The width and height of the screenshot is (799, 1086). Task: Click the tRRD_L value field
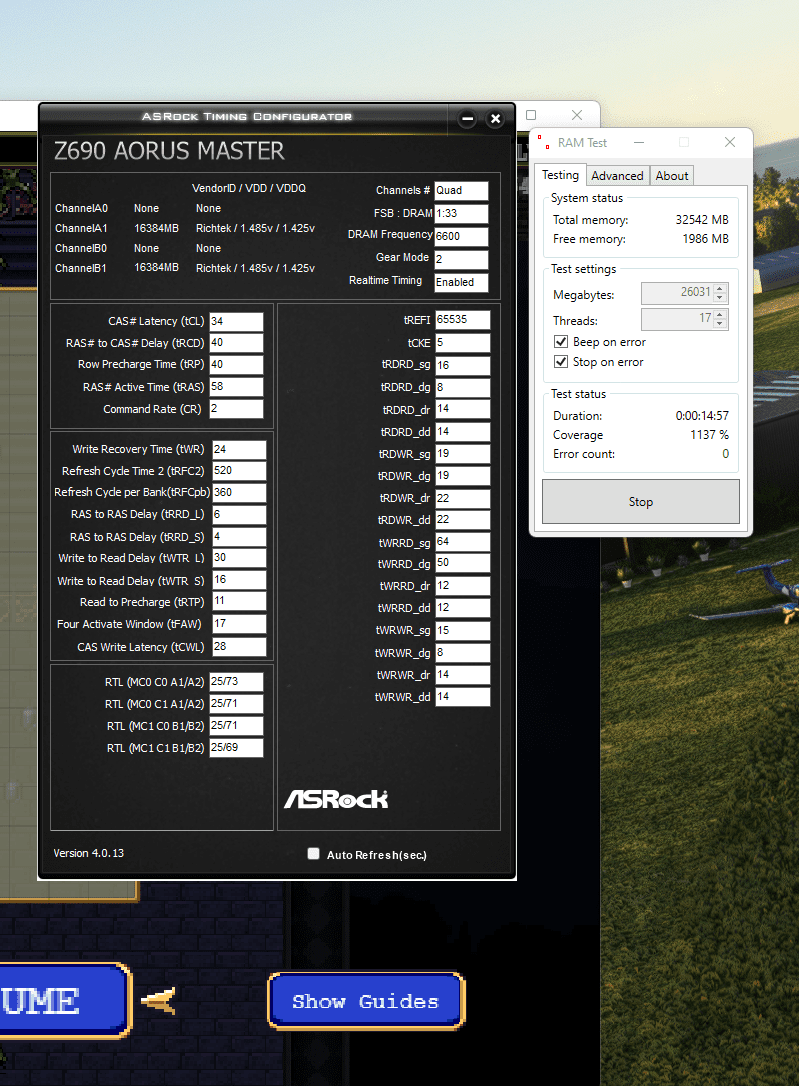239,515
